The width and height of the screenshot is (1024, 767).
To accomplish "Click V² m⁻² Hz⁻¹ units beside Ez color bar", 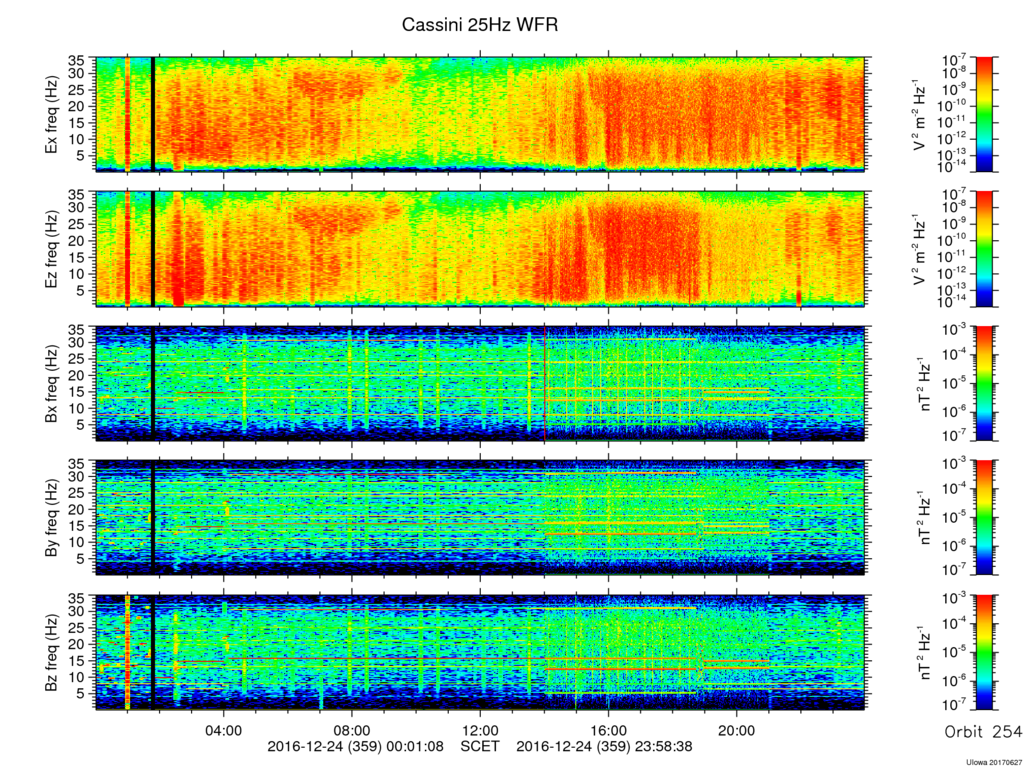I will pos(920,249).
